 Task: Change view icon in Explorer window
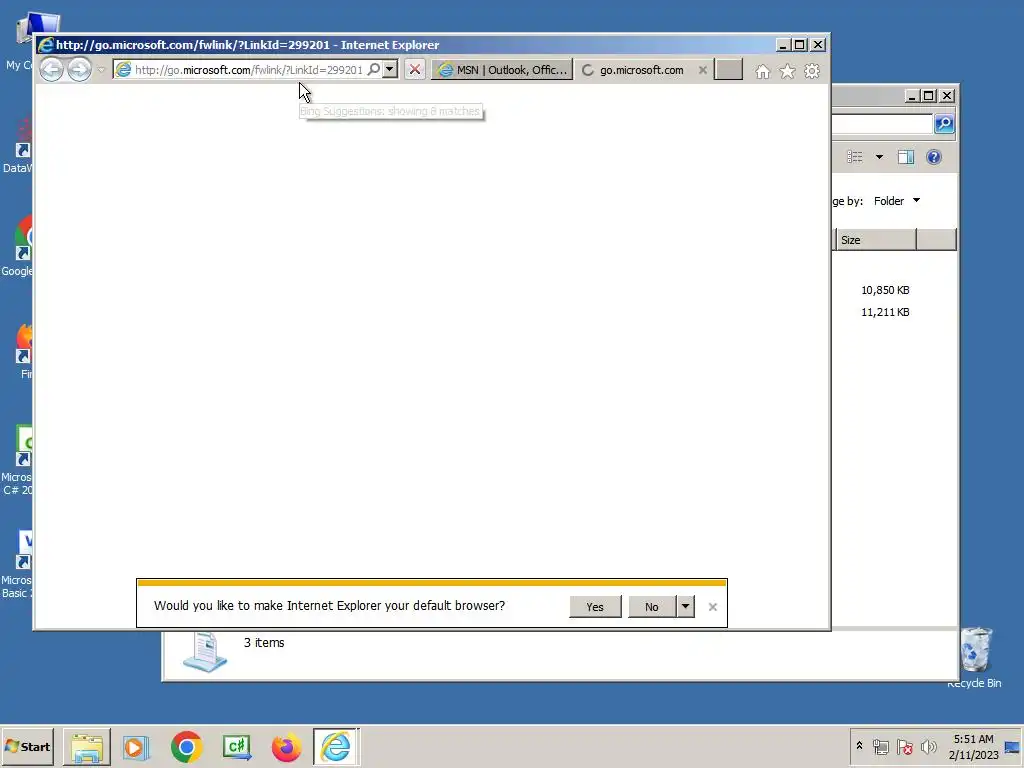(855, 157)
